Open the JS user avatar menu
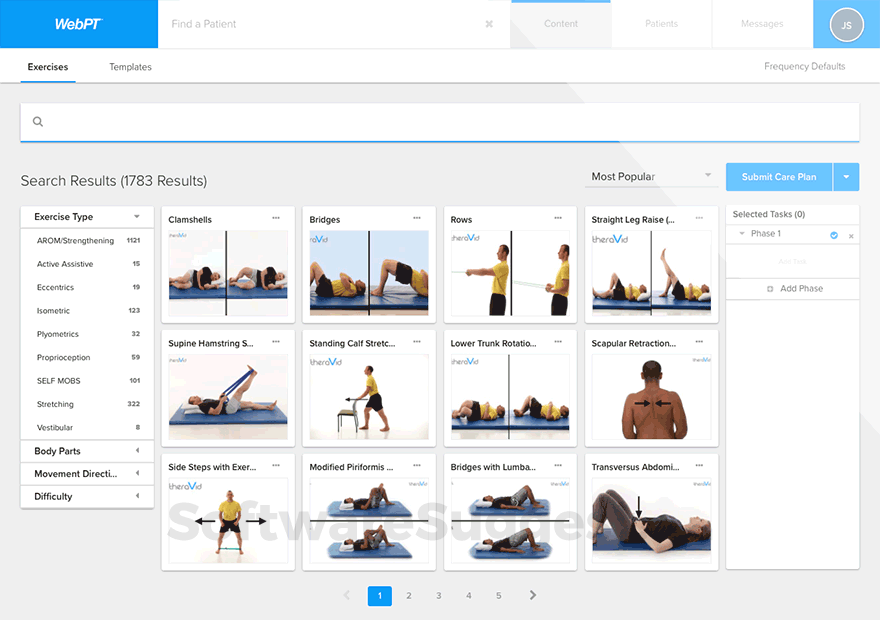This screenshot has height=620, width=880. click(x=845, y=24)
